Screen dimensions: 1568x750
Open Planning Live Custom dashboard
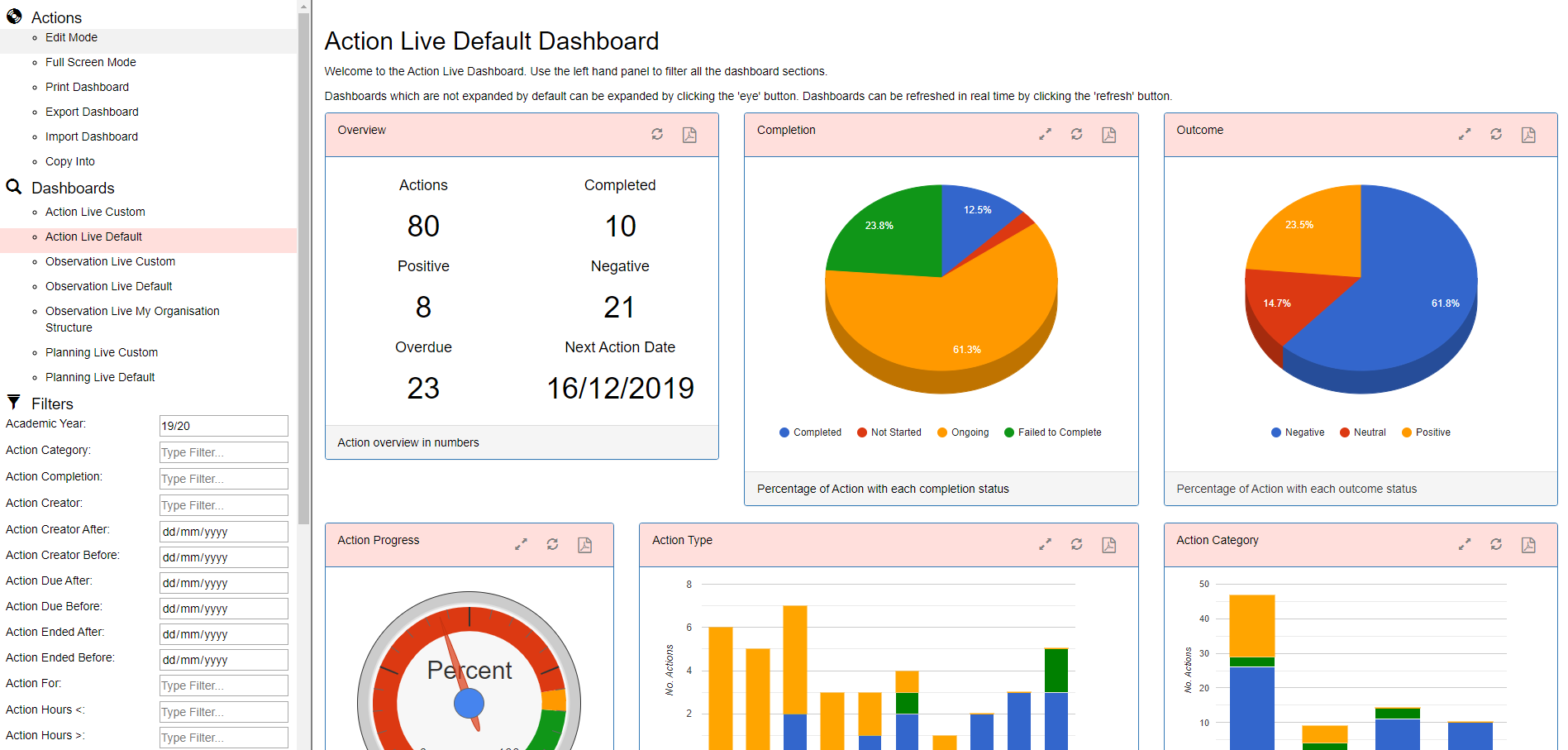[x=102, y=352]
